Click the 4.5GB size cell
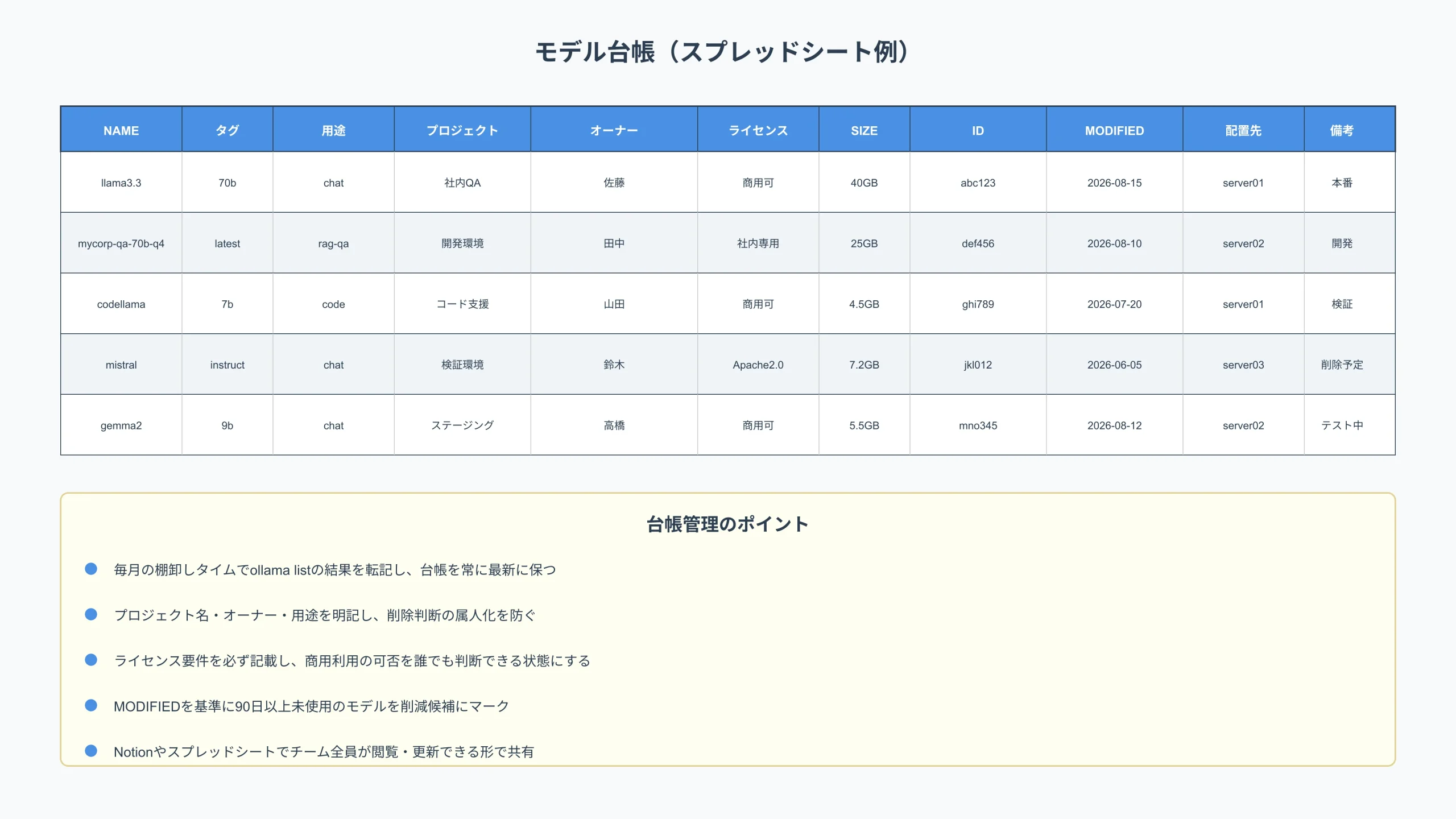Screen dimensions: 1456x819 click(864, 304)
